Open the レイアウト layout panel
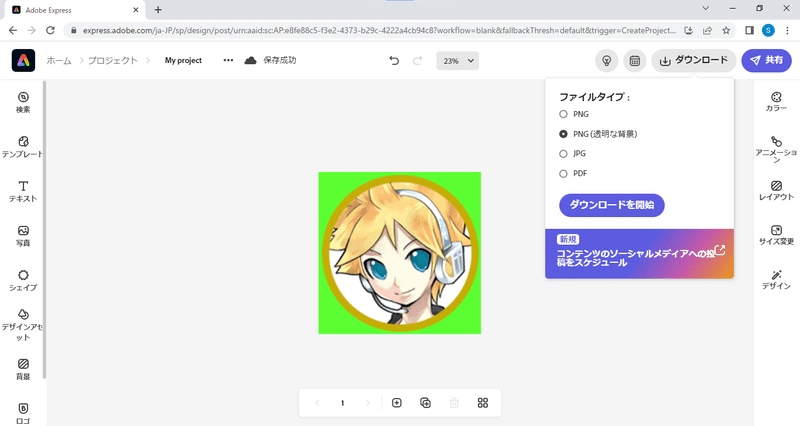This screenshot has height=426, width=800. coord(776,190)
